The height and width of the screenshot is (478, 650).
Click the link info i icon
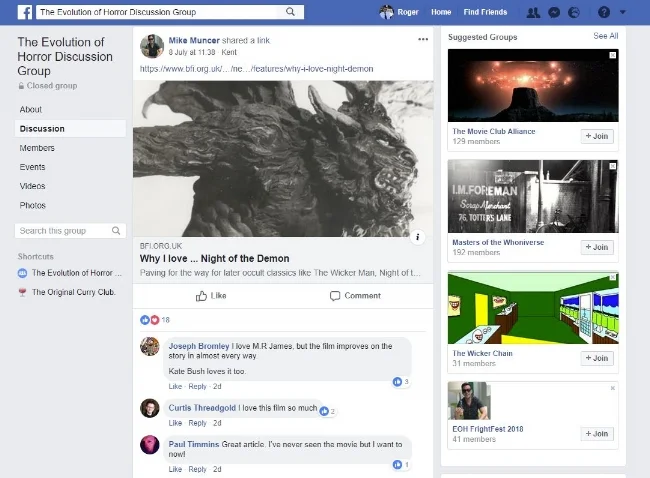[x=417, y=237]
